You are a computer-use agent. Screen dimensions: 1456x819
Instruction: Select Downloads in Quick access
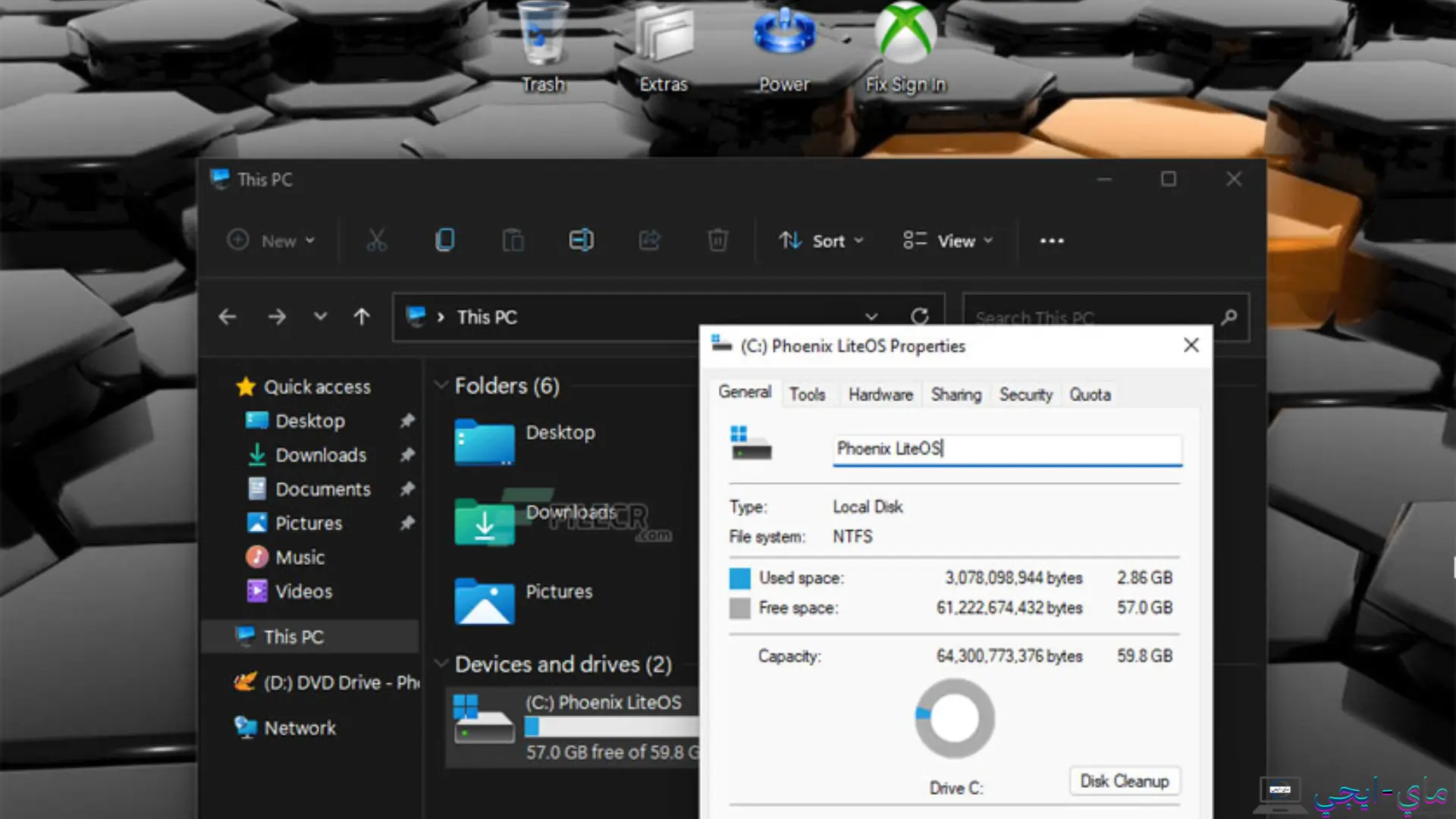pos(307,455)
